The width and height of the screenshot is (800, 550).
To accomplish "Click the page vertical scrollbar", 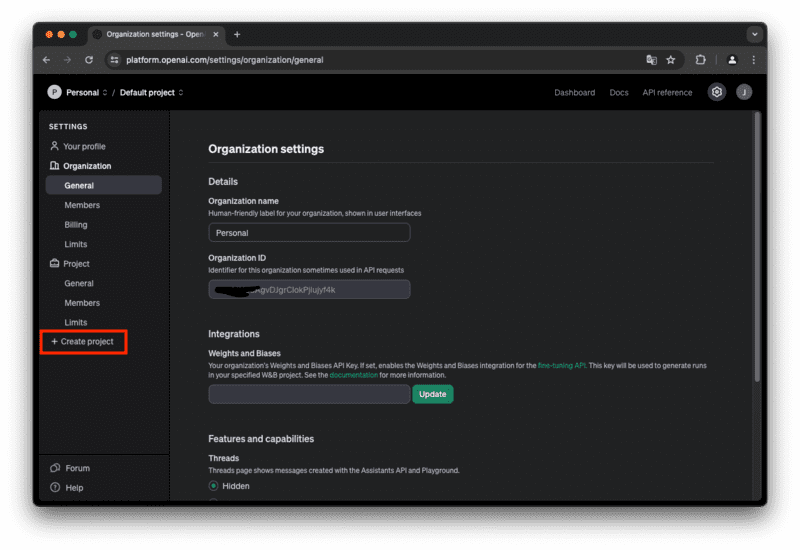I will pyautogui.click(x=757, y=250).
